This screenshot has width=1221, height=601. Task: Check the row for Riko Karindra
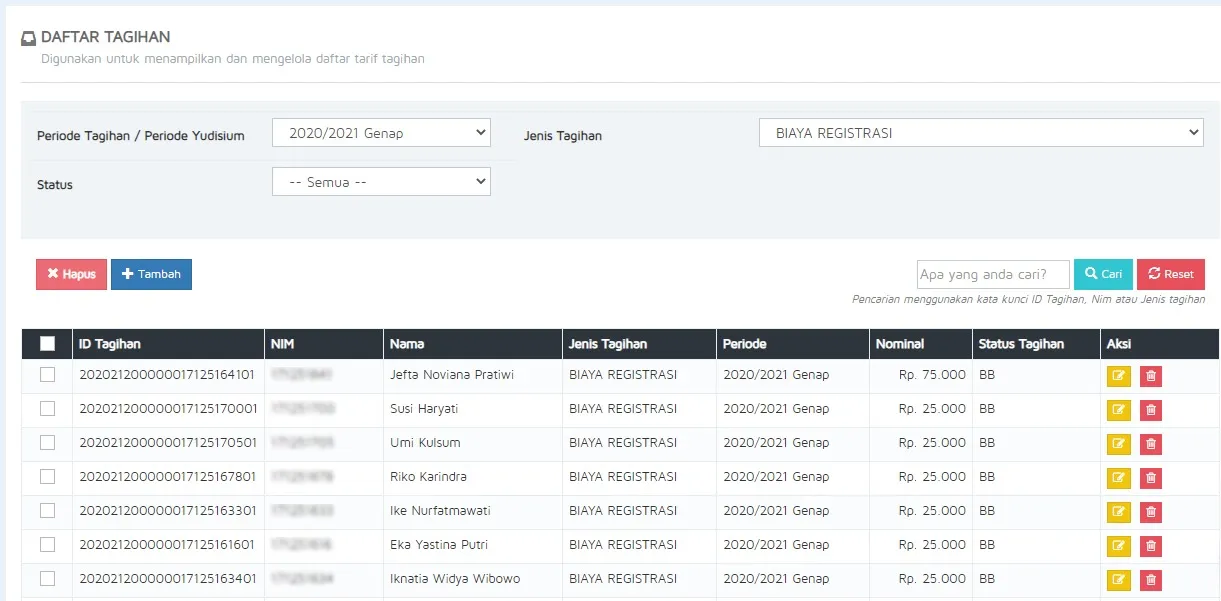[47, 477]
